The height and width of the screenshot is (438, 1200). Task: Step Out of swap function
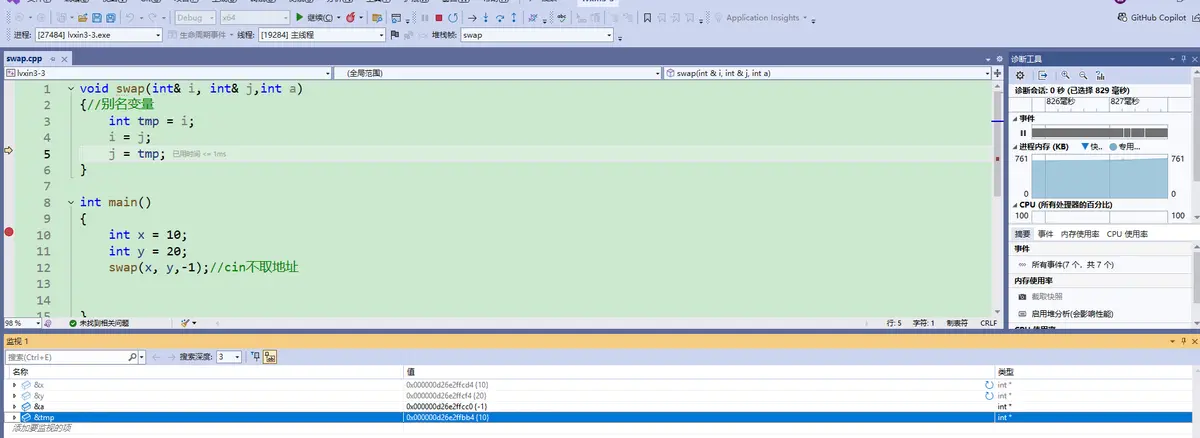click(513, 18)
